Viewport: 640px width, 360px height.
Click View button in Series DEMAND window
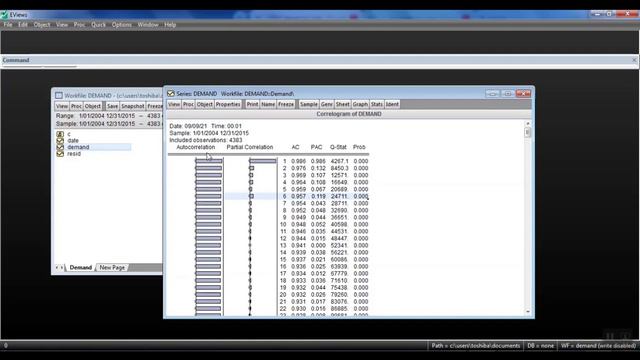point(174,104)
